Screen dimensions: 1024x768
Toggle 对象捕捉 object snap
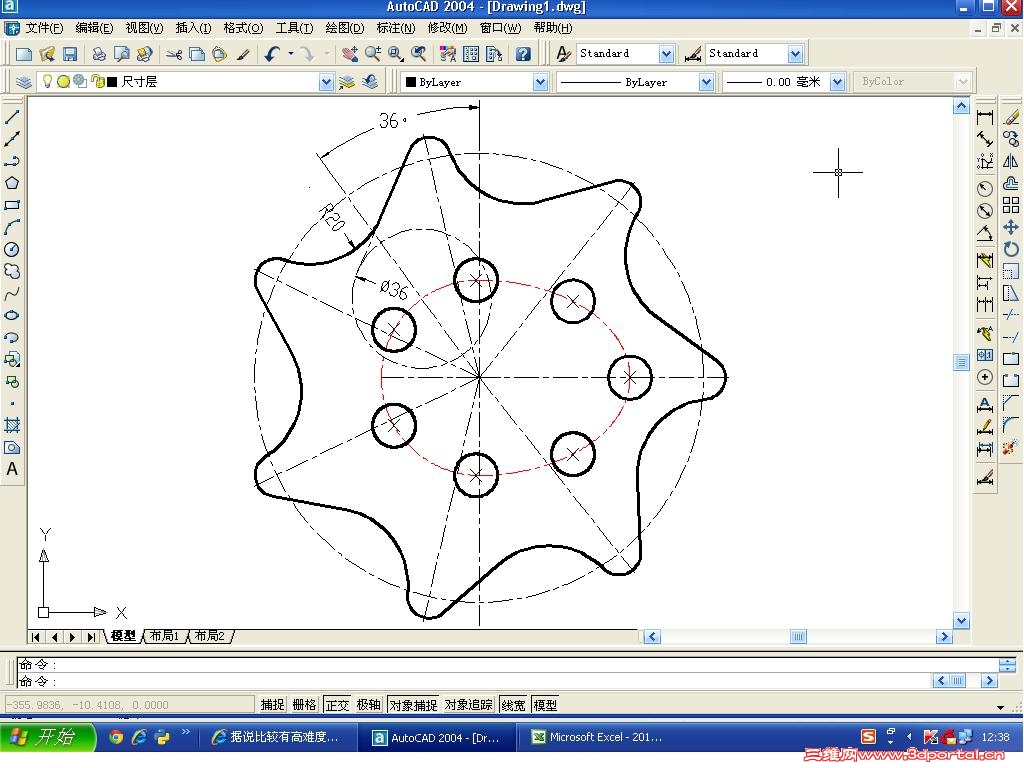tap(413, 705)
